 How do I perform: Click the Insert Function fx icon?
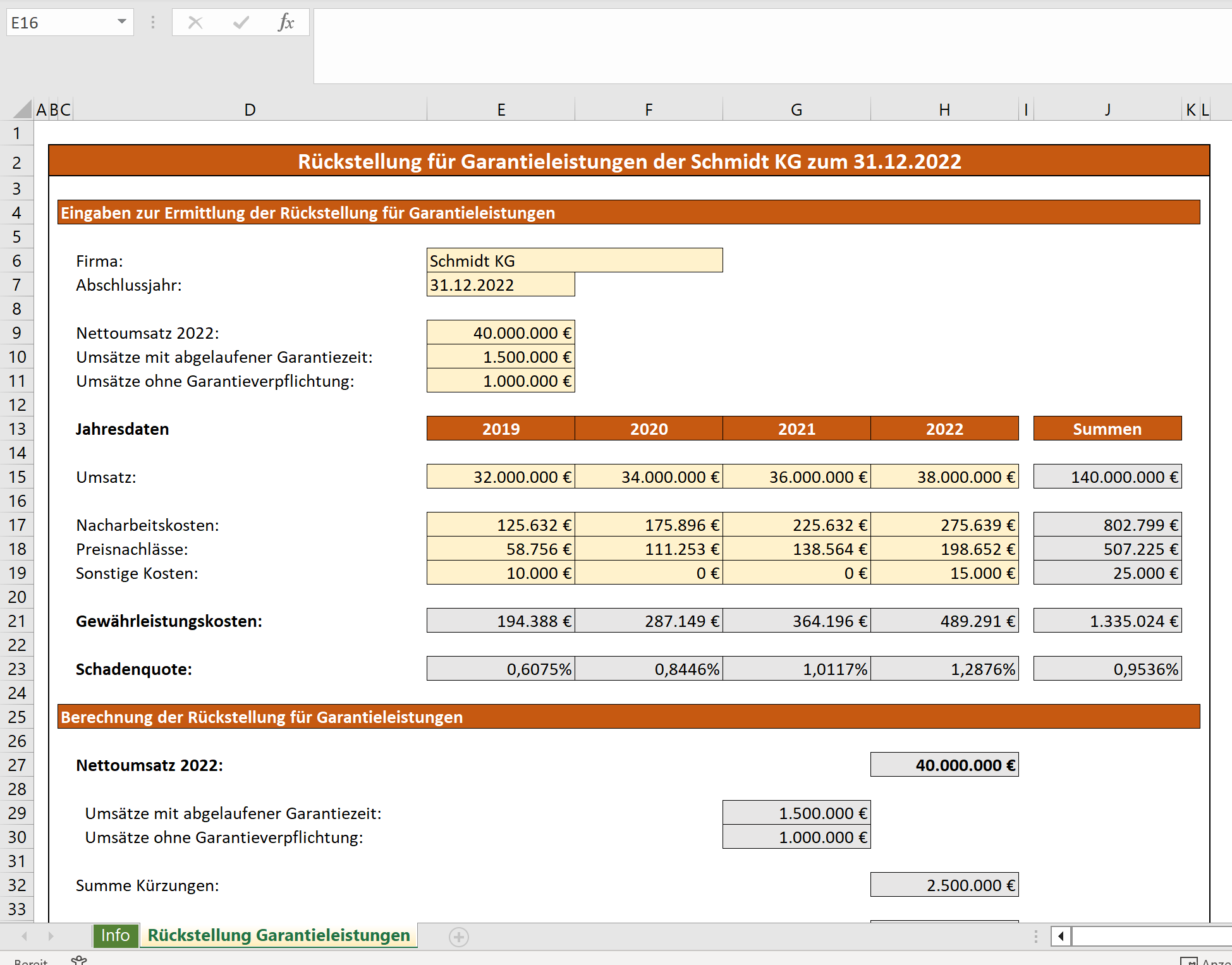tap(286, 23)
